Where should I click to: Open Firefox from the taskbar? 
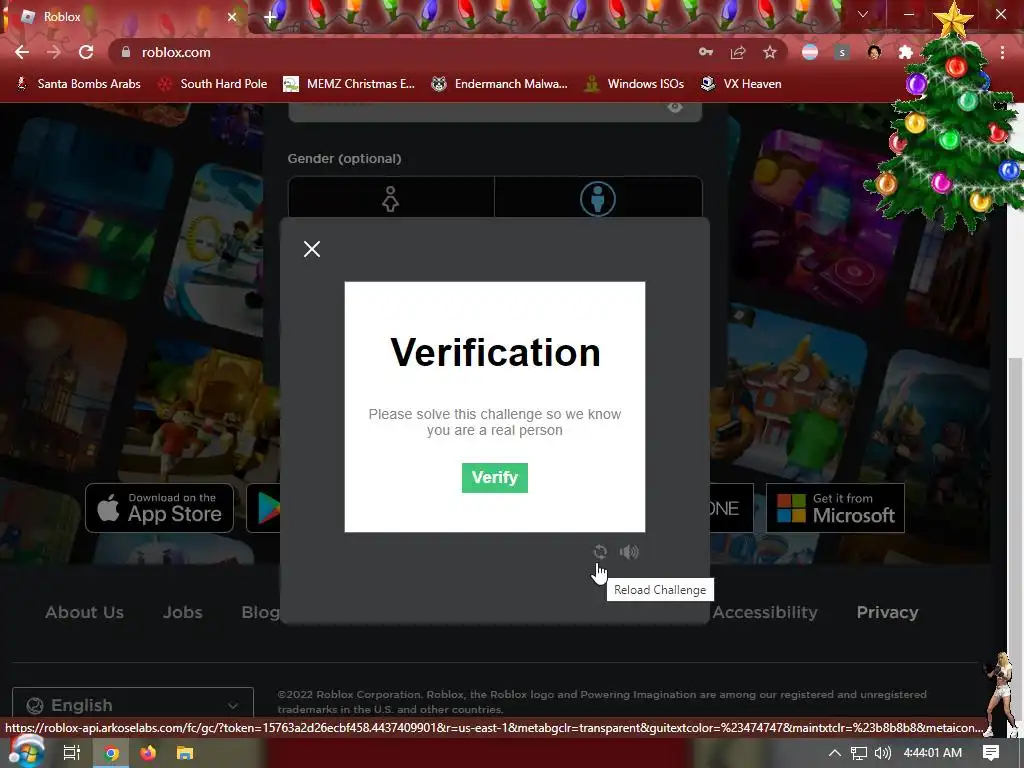point(148,753)
